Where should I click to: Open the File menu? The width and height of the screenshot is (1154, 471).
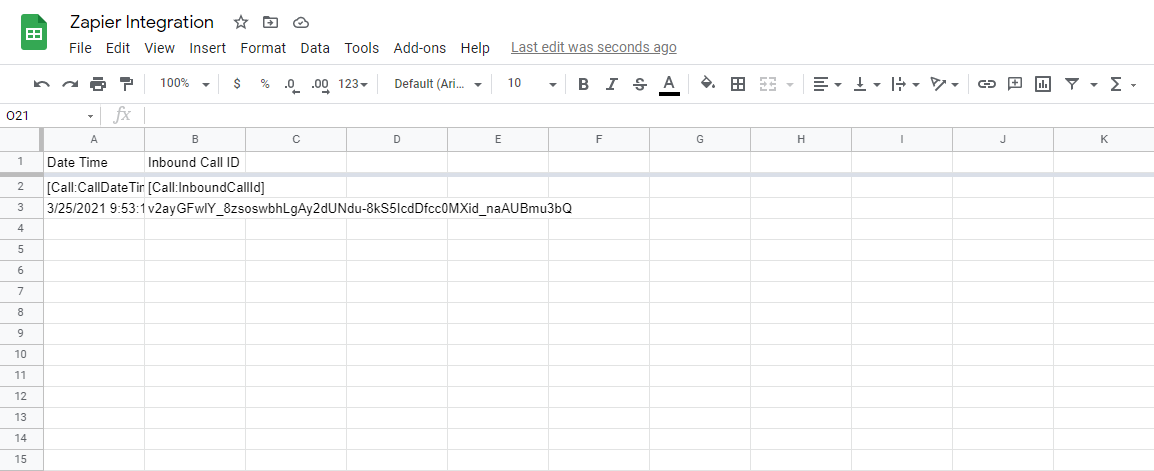(80, 48)
